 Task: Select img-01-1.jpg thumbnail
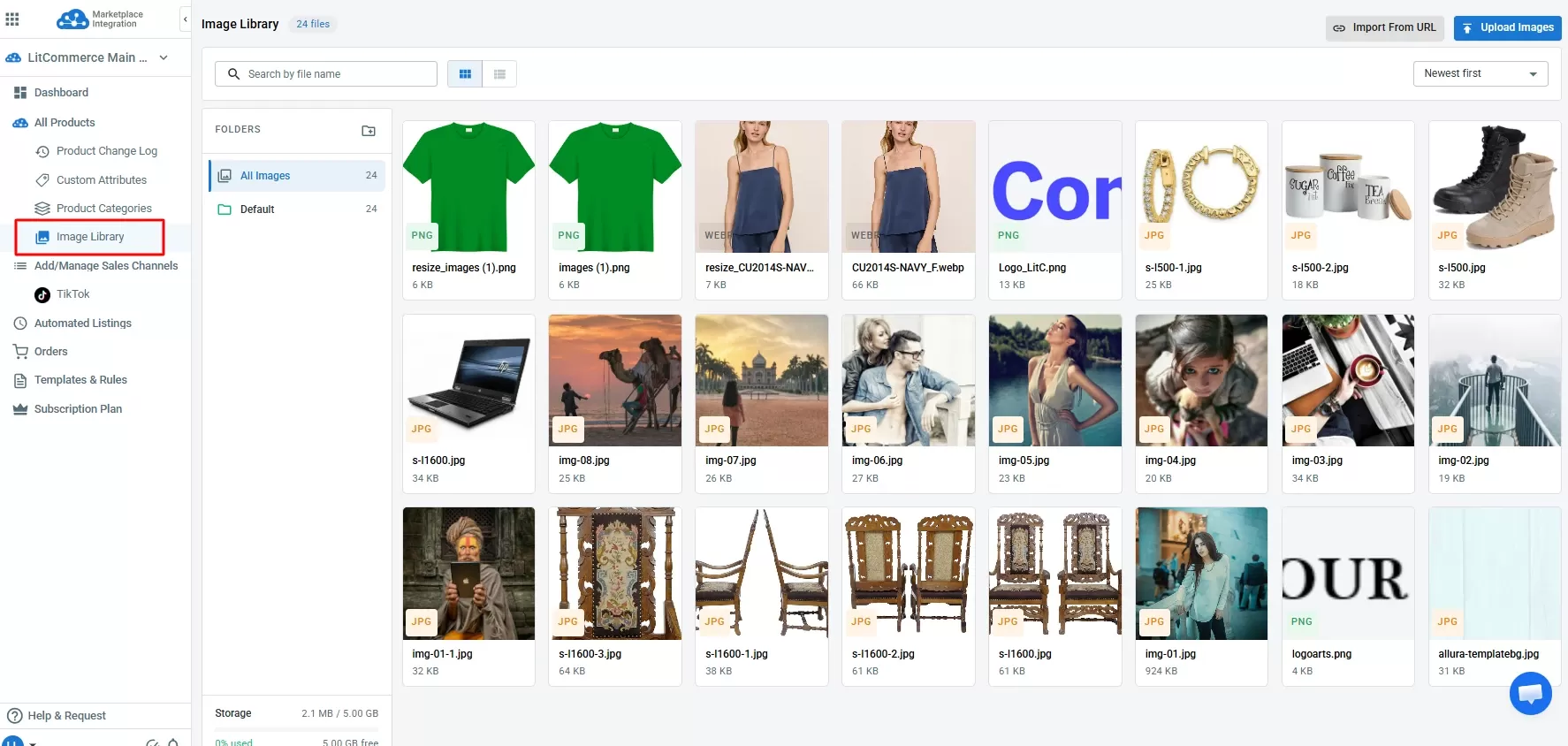point(468,574)
